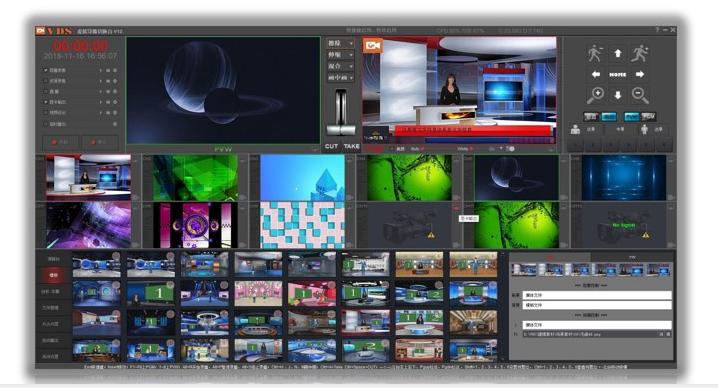The width and height of the screenshot is (718, 388).
Task: Toggle the first checked option under the timer
Action: (x=46, y=71)
